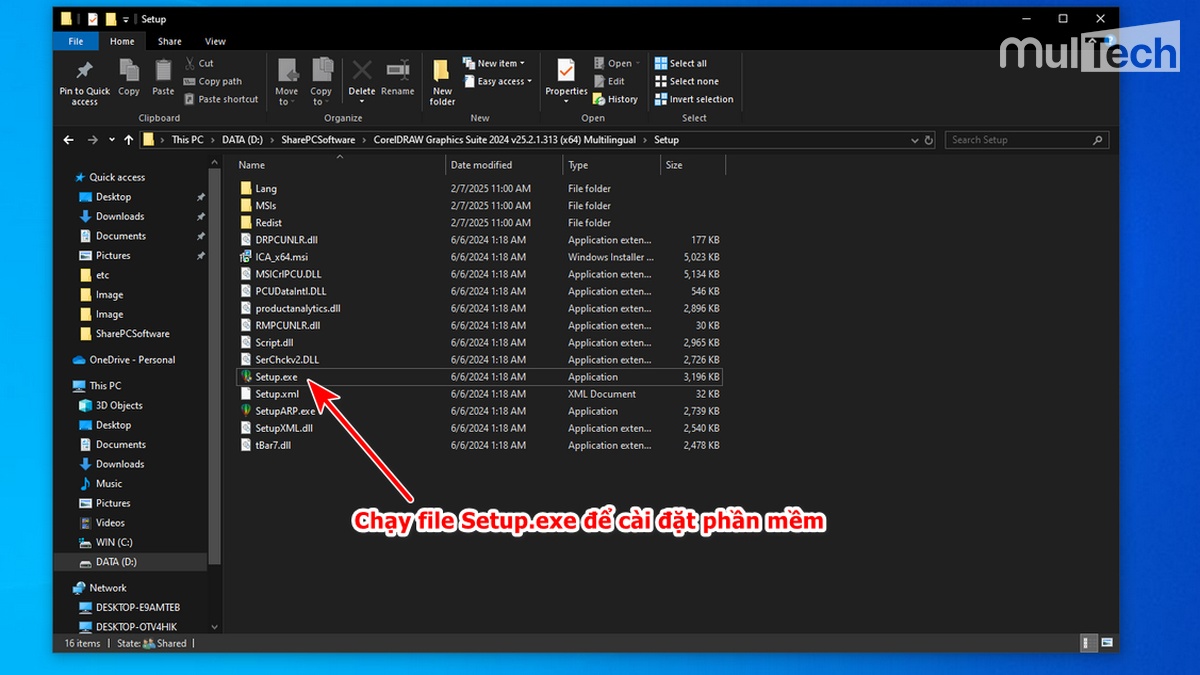The width and height of the screenshot is (1200, 675).
Task: Open the File menu
Action: [x=75, y=41]
